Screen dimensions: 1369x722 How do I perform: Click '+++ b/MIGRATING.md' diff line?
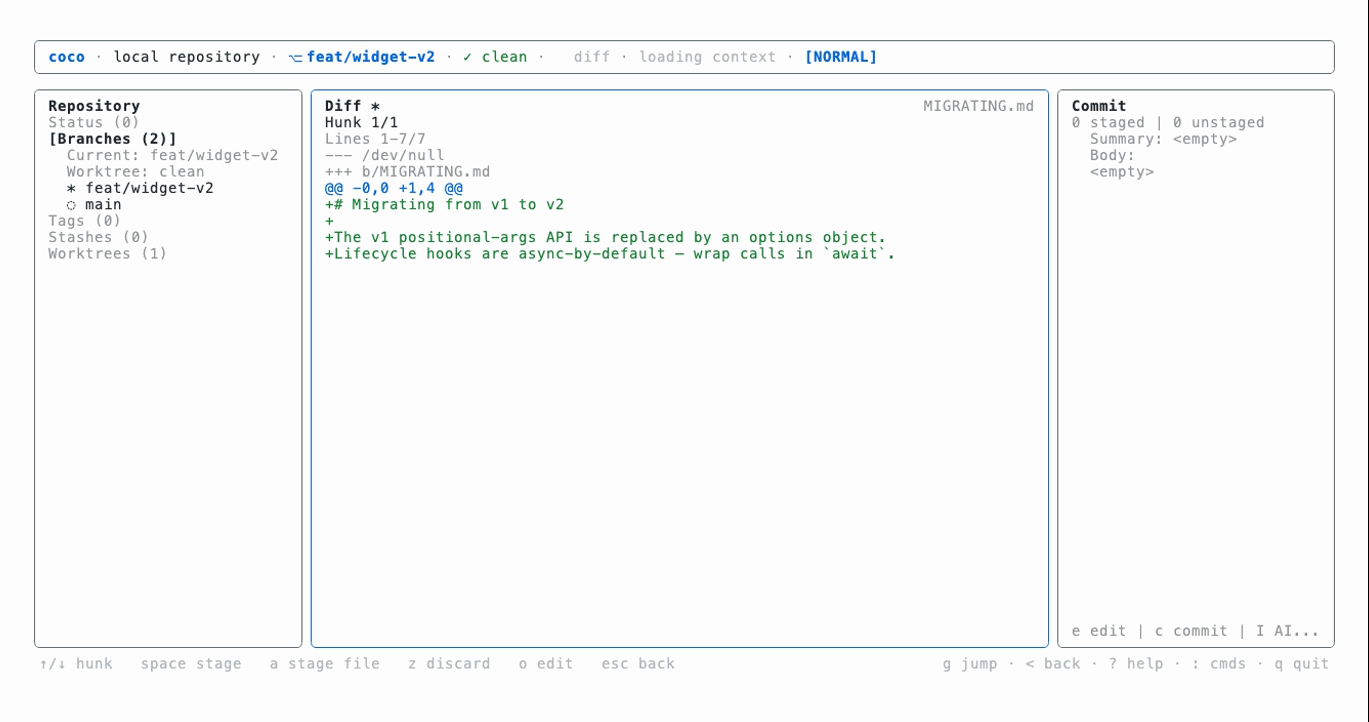click(x=407, y=172)
